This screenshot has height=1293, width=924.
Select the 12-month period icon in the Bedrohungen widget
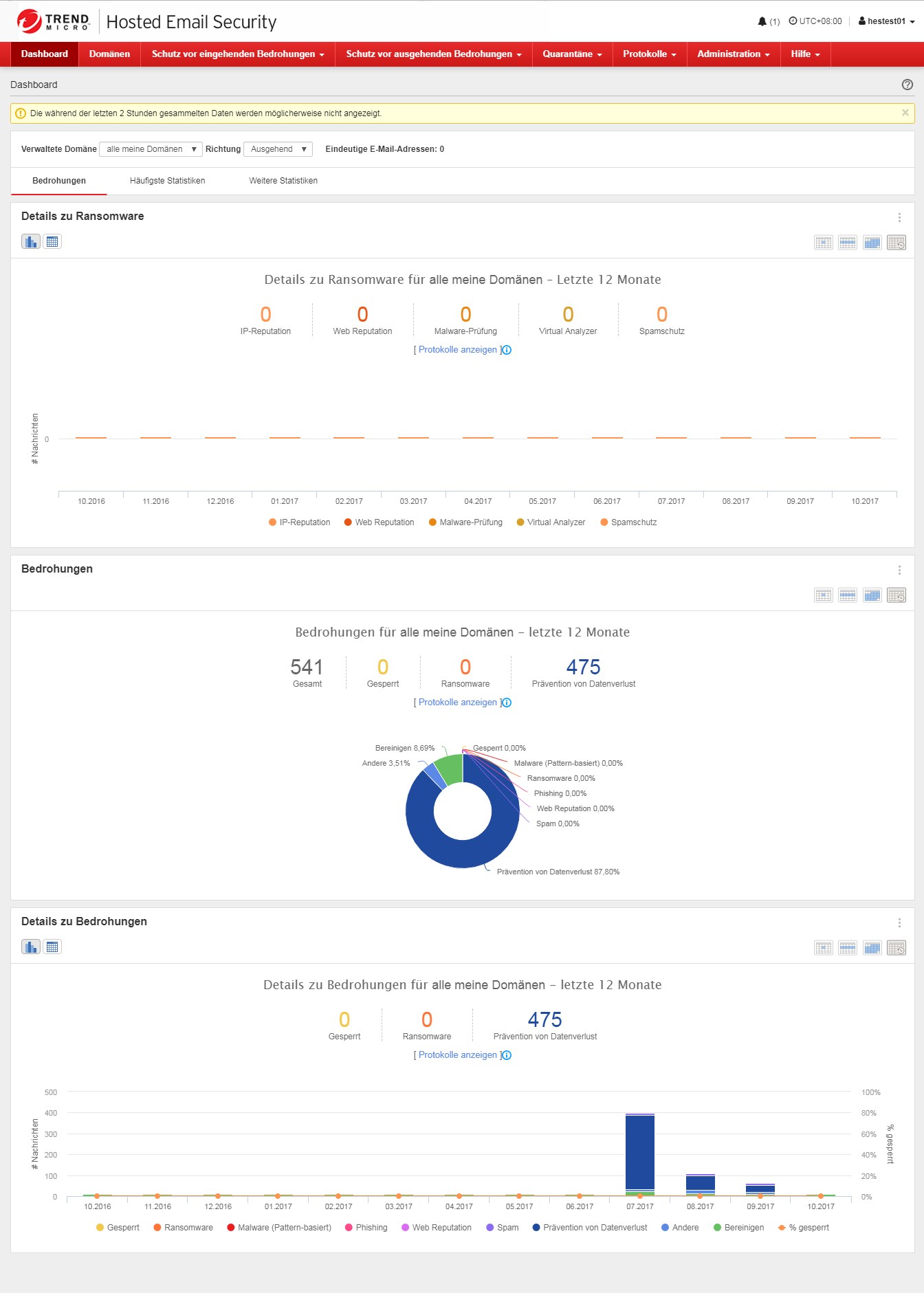point(896,595)
